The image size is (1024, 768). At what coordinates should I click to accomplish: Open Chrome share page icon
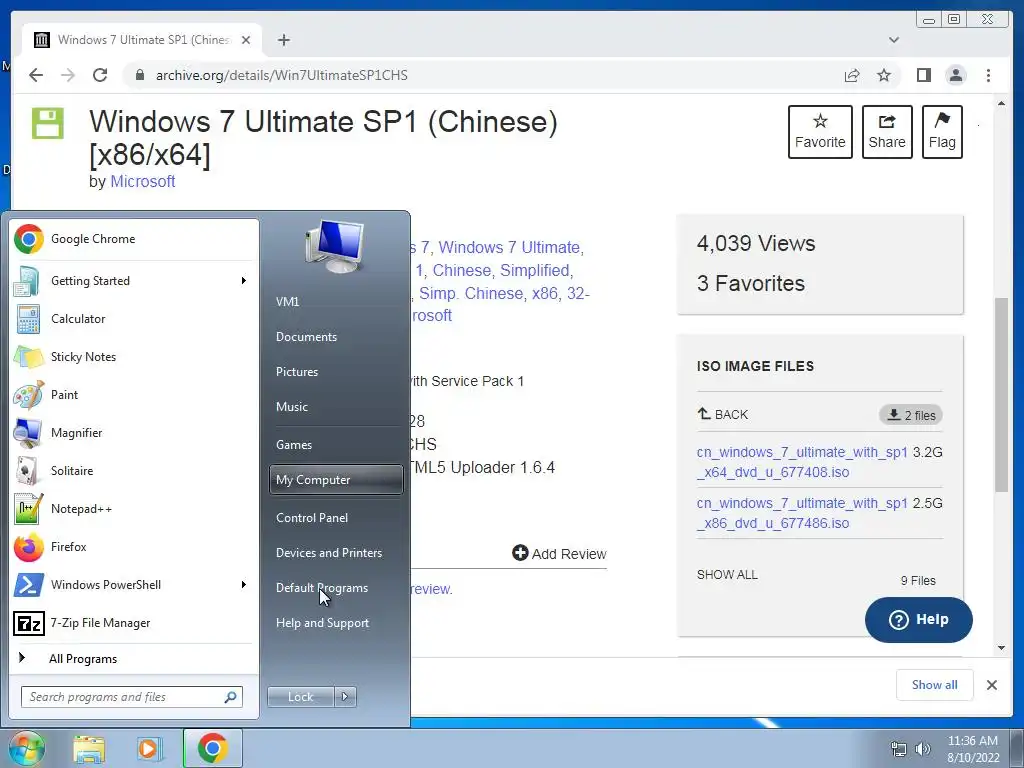click(x=852, y=75)
